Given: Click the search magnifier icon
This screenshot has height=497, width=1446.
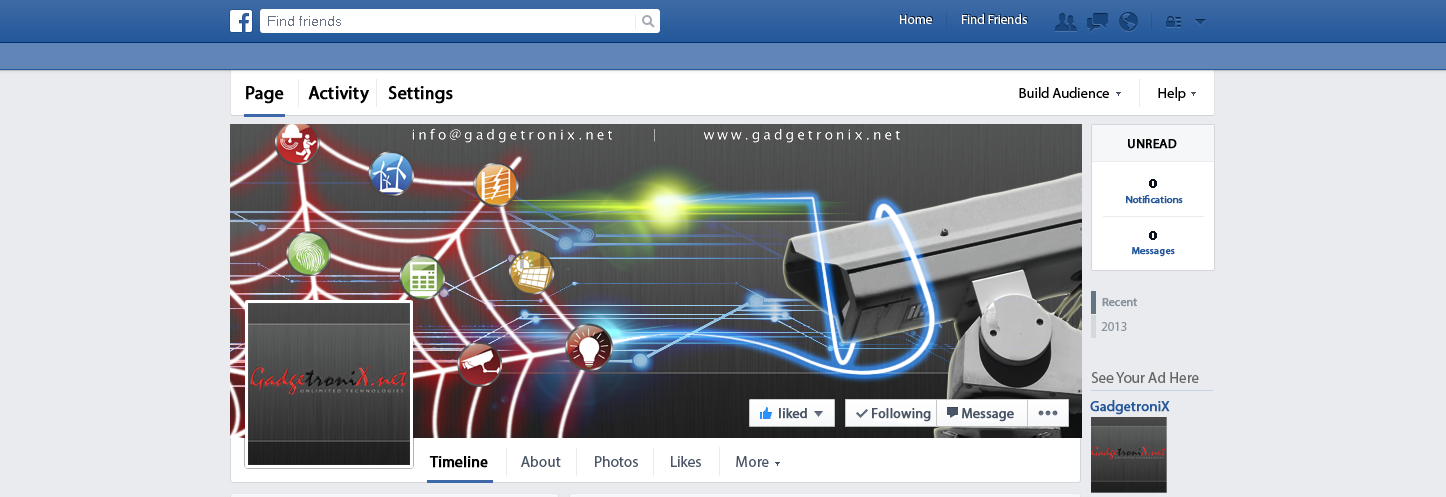Looking at the screenshot, I should click(648, 21).
